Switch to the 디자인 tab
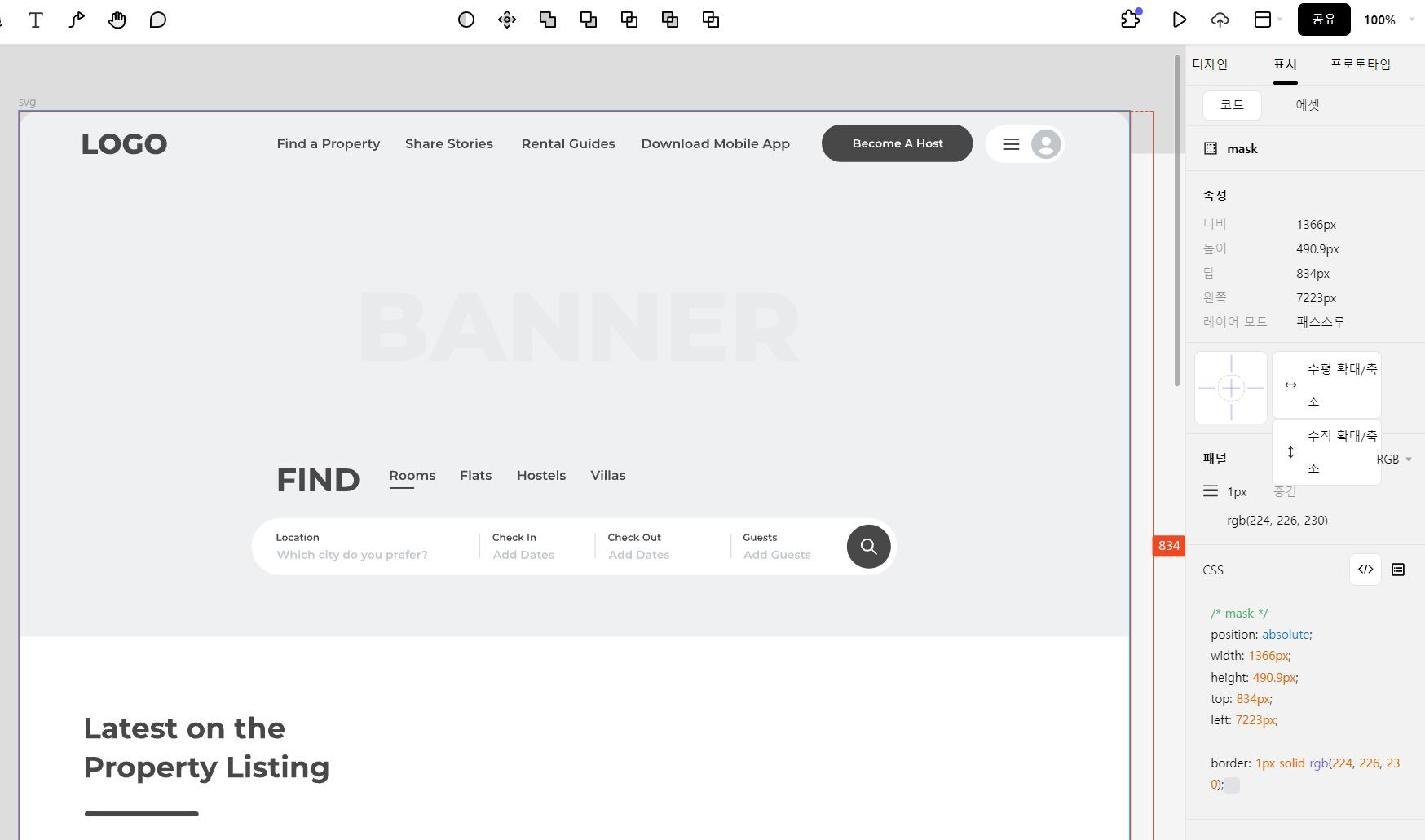Image resolution: width=1425 pixels, height=840 pixels. (1210, 64)
